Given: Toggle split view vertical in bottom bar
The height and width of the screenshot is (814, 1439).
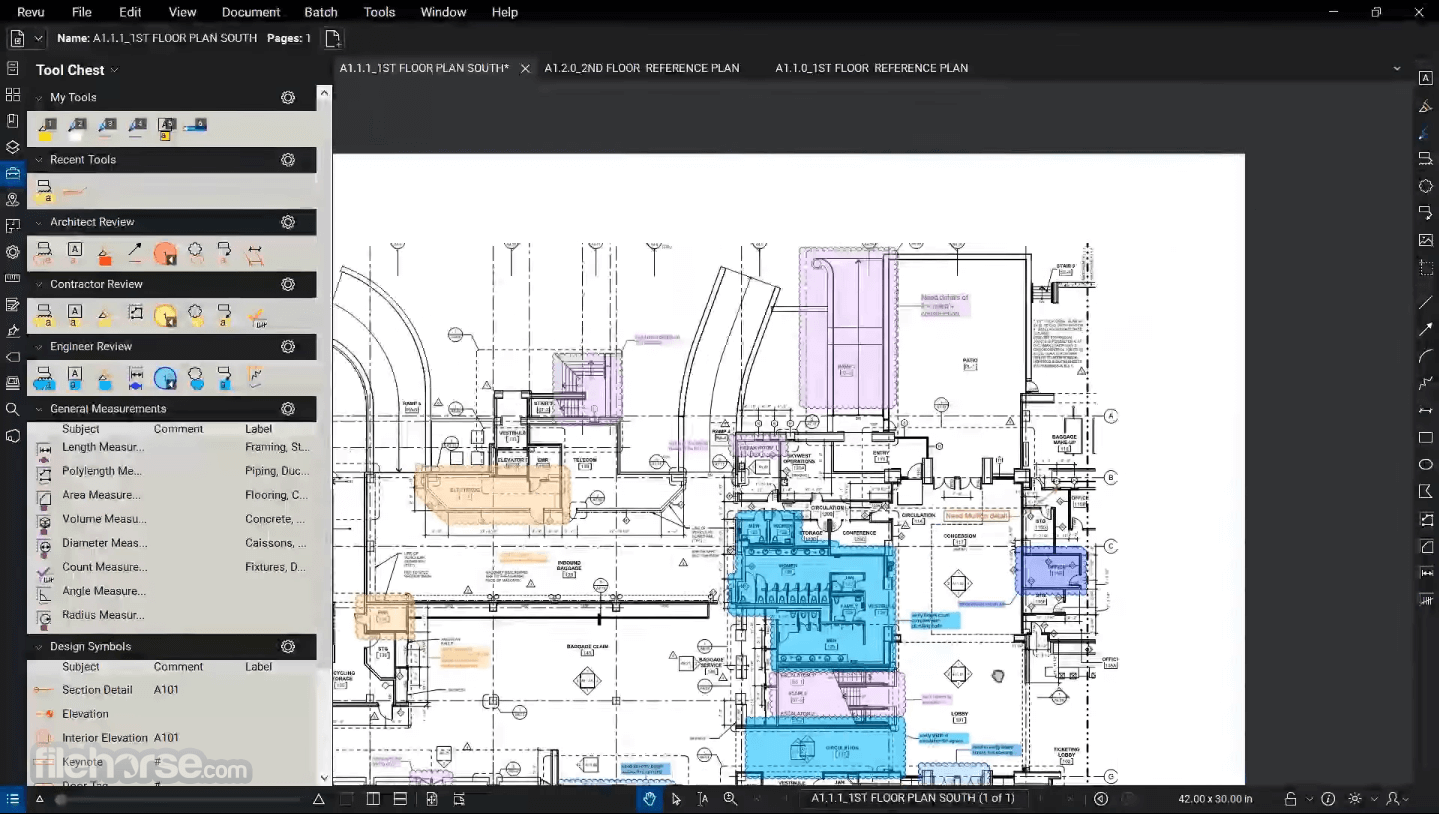Looking at the screenshot, I should click(x=373, y=798).
